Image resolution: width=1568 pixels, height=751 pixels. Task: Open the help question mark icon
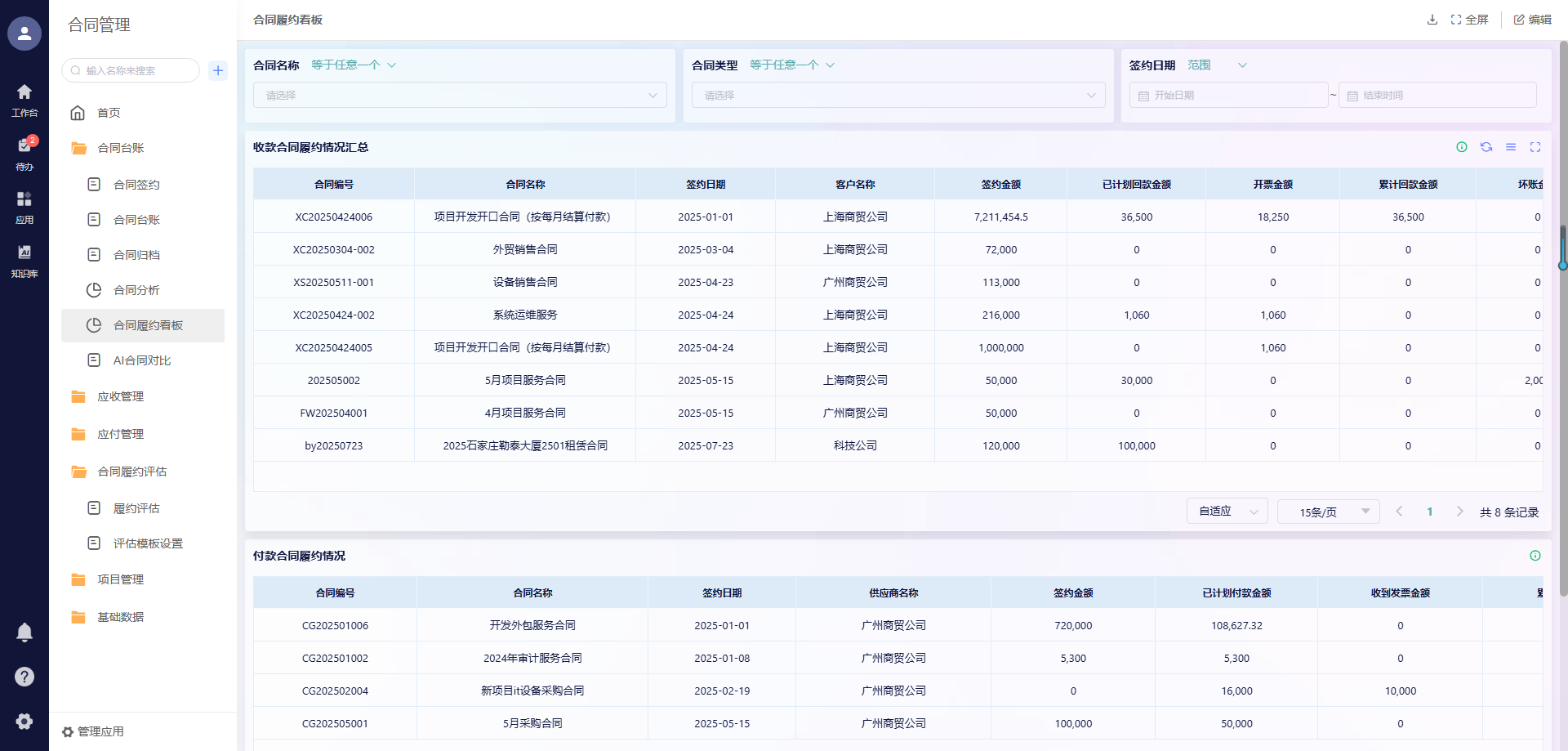pyautogui.click(x=24, y=677)
